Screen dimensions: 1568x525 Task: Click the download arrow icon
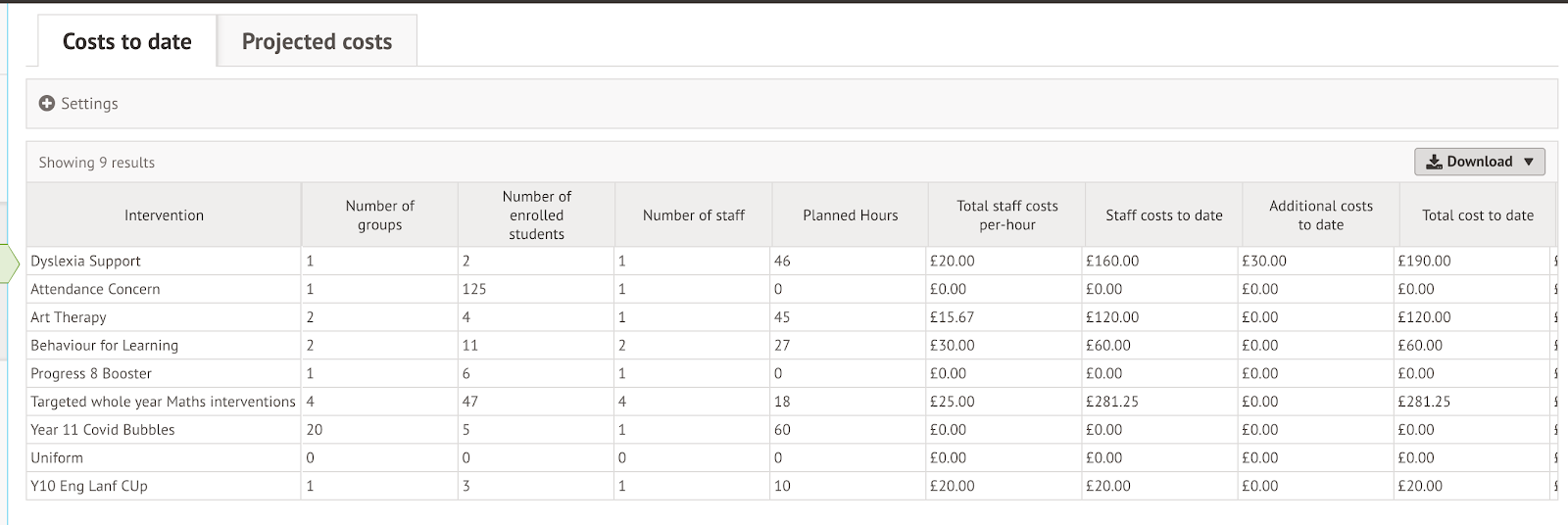(x=1434, y=162)
